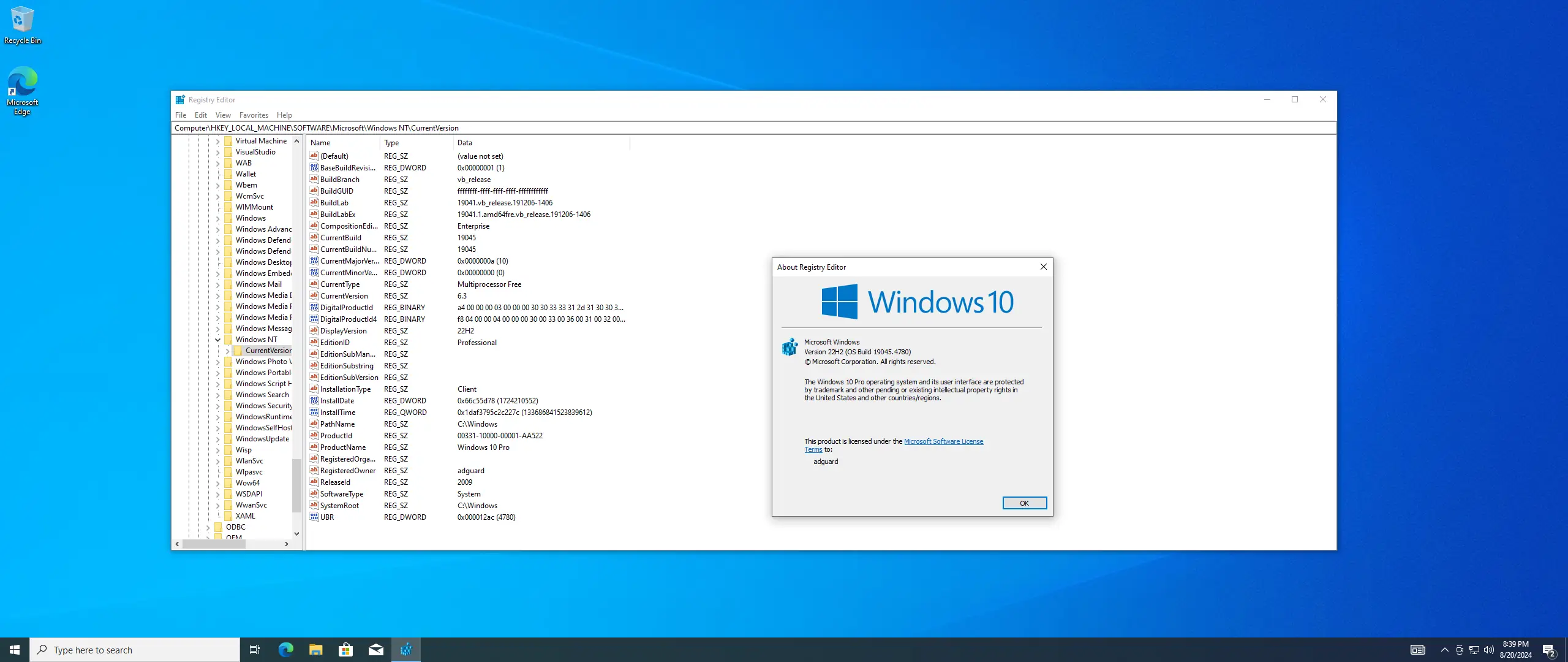Expand the CurrentVersion subkey node
This screenshot has width=1568, height=662.
click(x=227, y=351)
